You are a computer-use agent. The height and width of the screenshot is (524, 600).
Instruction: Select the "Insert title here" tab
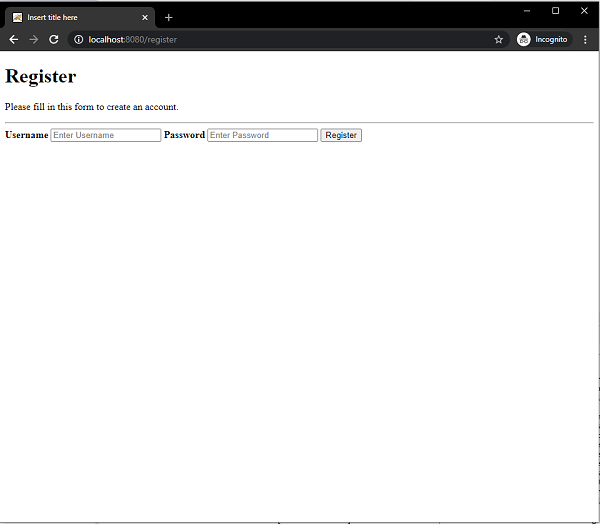tap(70, 17)
